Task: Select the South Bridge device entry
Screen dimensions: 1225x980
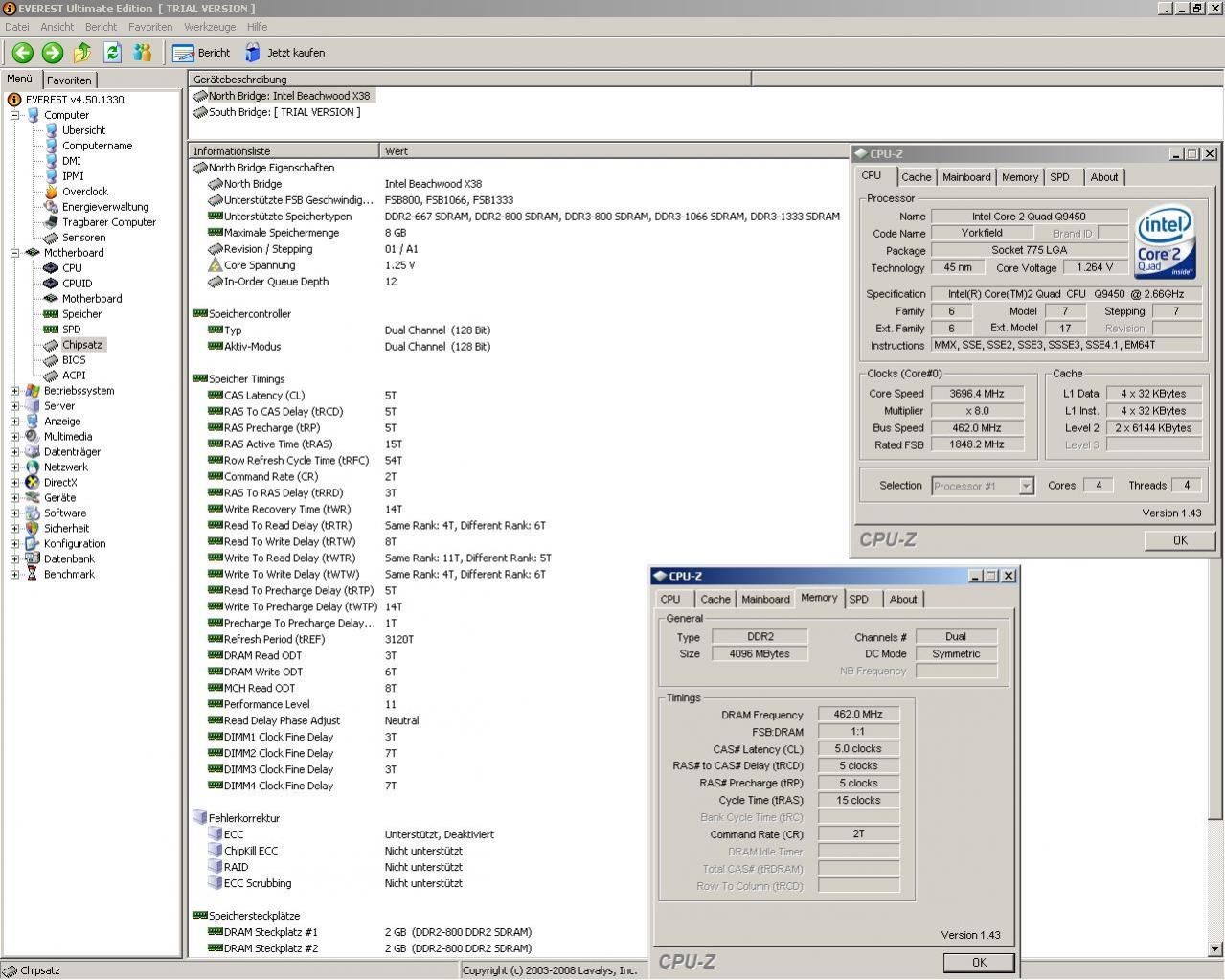Action: (x=284, y=112)
